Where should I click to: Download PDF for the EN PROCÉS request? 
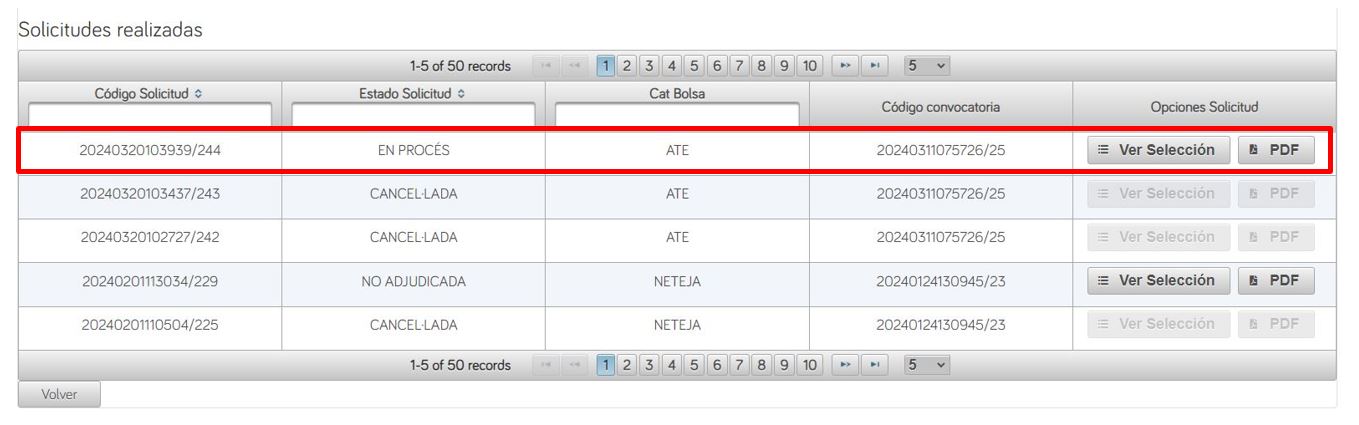pyautogui.click(x=1276, y=150)
